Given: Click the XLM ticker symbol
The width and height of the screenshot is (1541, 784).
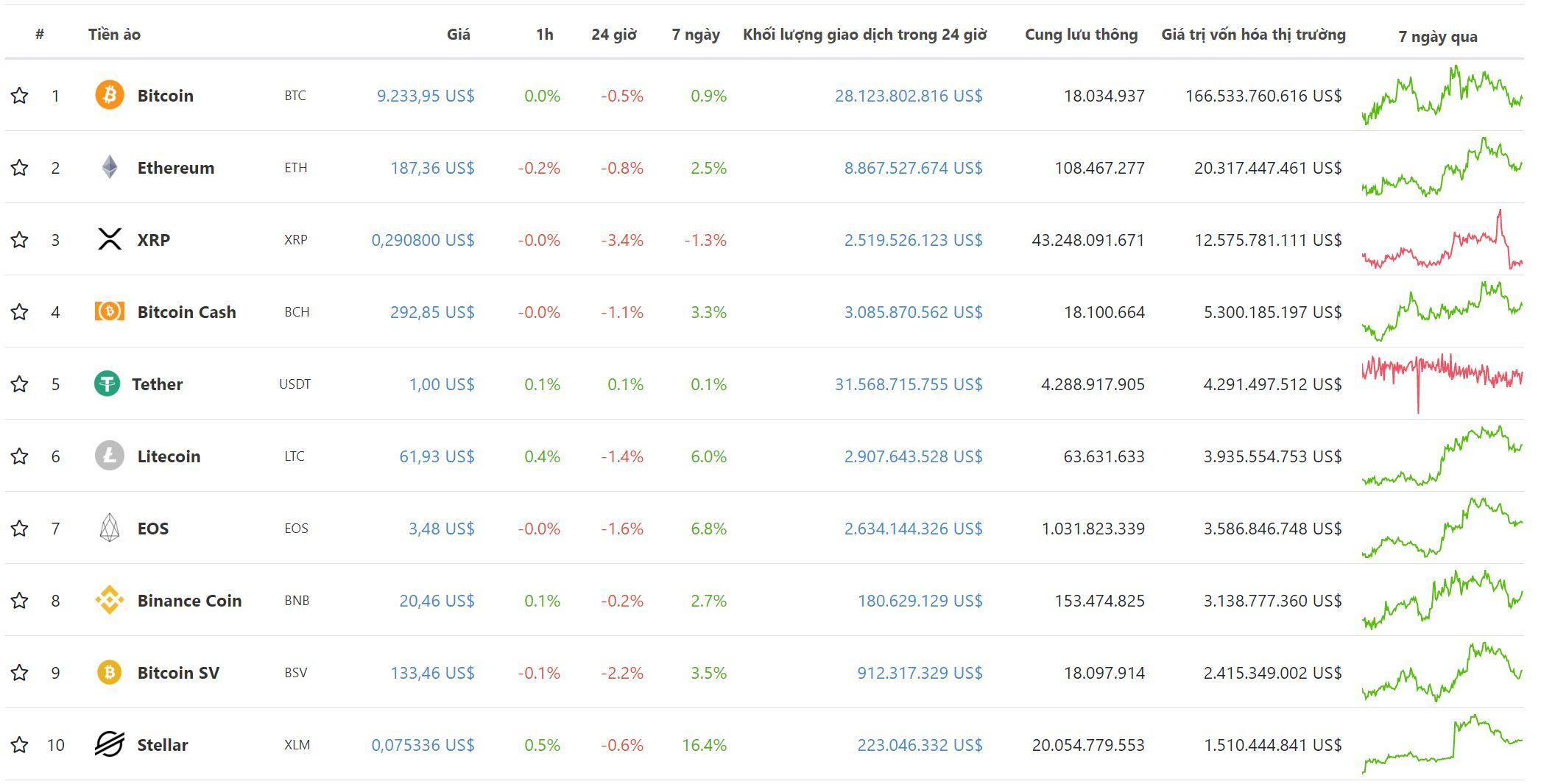Looking at the screenshot, I should click(297, 744).
